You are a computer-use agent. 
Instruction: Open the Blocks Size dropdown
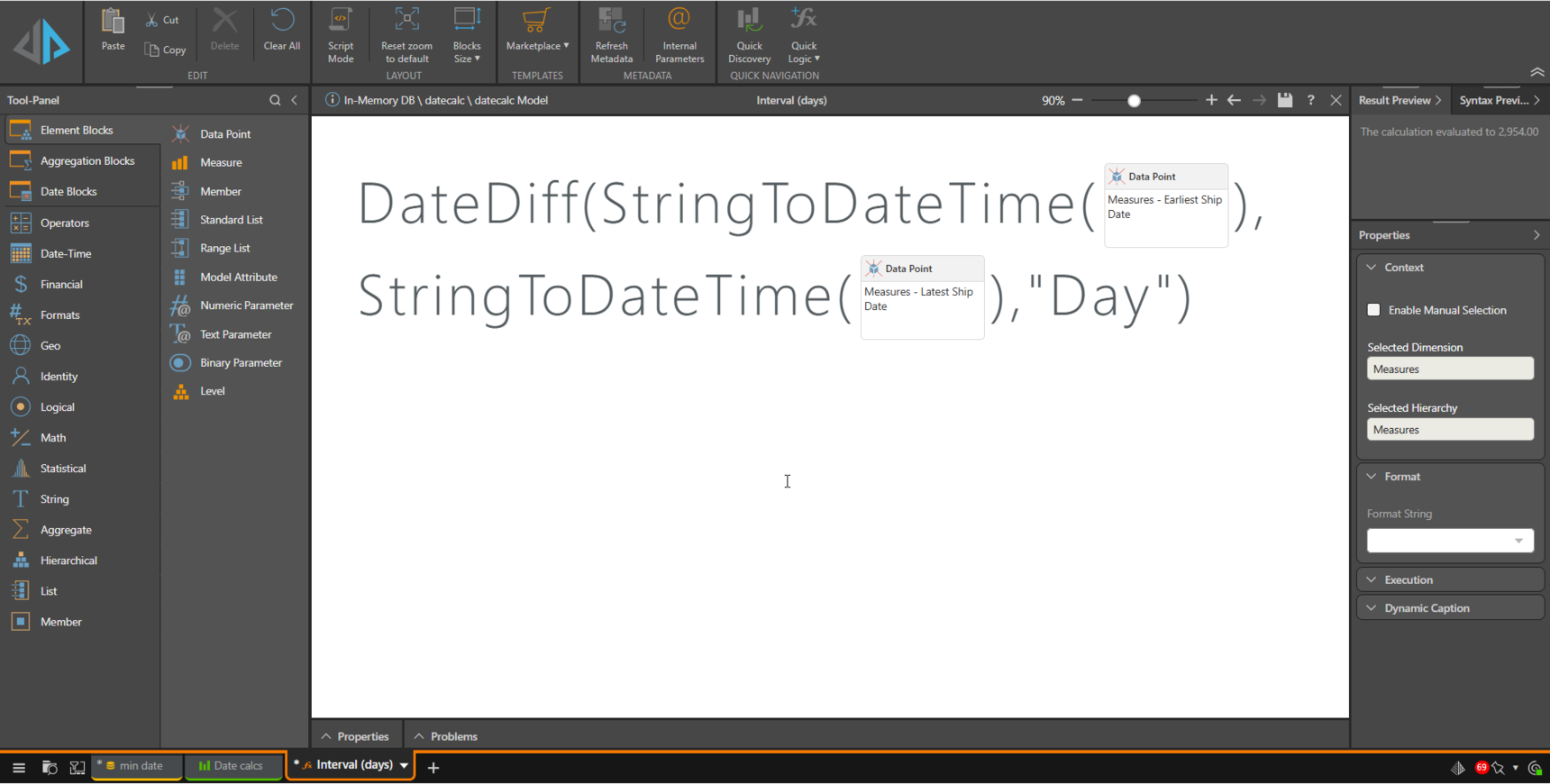(x=467, y=35)
